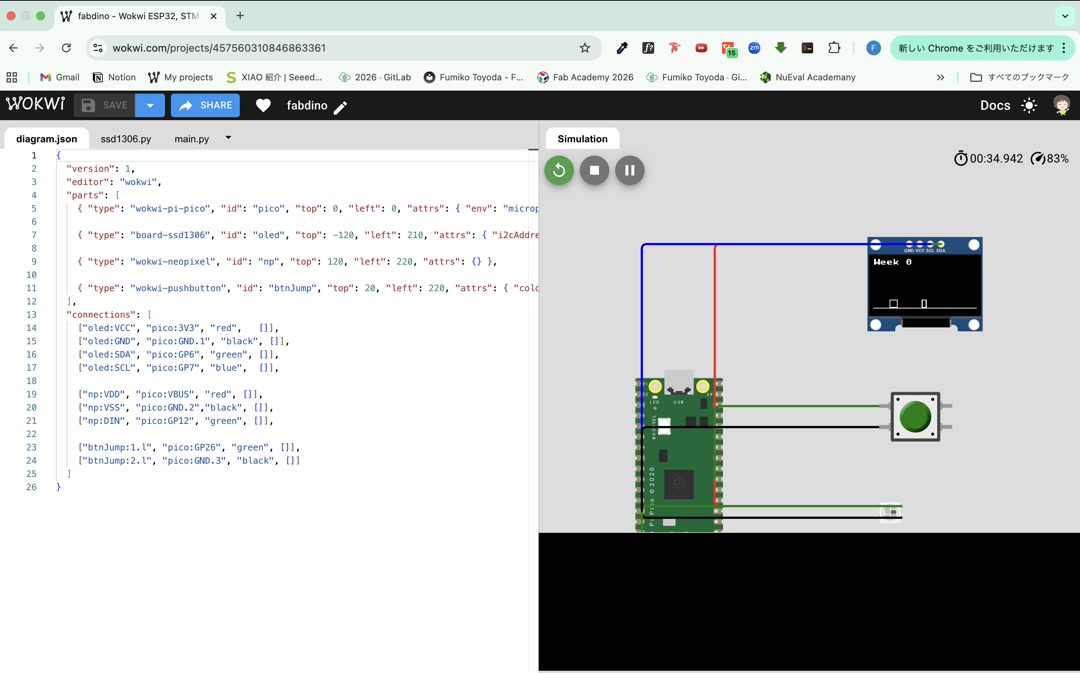Click the btnJump:1.l connection line
This screenshot has width=1080, height=673.
[x=189, y=448]
